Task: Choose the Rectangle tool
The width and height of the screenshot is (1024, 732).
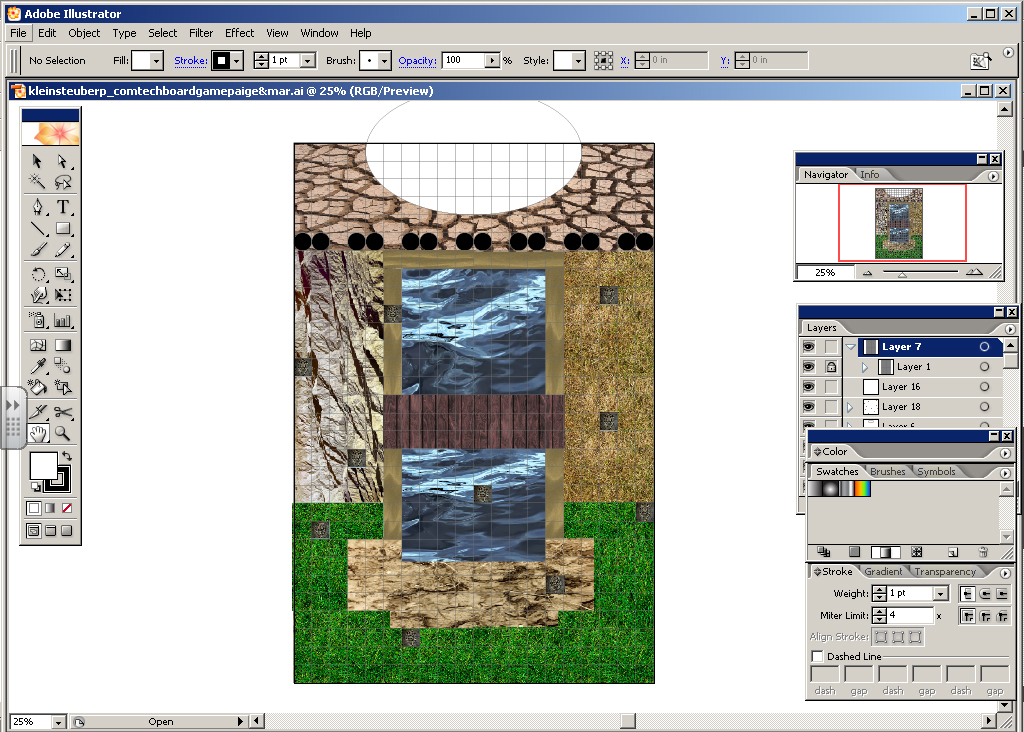Action: (x=63, y=229)
